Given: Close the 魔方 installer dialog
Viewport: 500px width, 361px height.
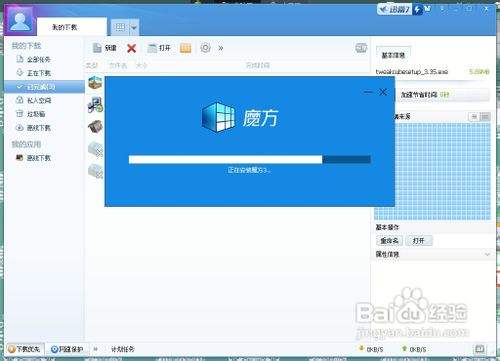Looking at the screenshot, I should (x=383, y=92).
